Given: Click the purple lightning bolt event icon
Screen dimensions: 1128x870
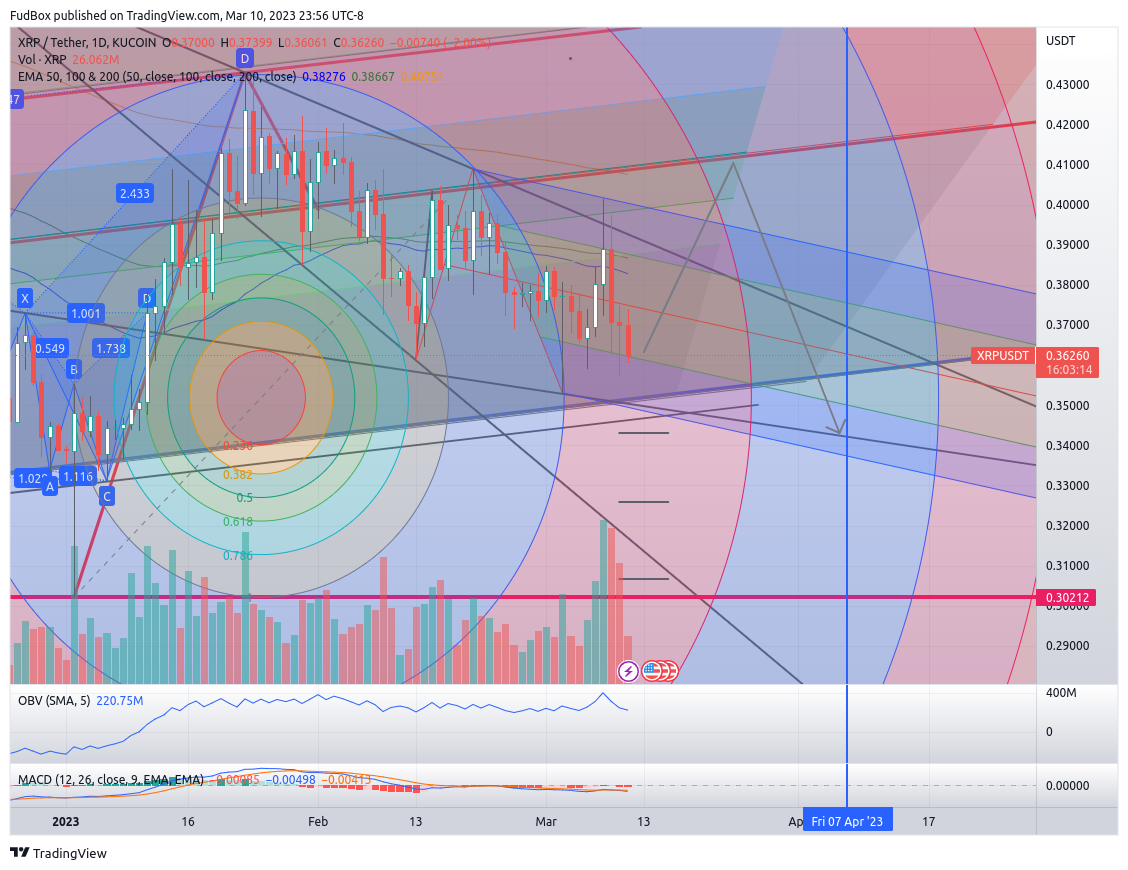Looking at the screenshot, I should (x=628, y=671).
